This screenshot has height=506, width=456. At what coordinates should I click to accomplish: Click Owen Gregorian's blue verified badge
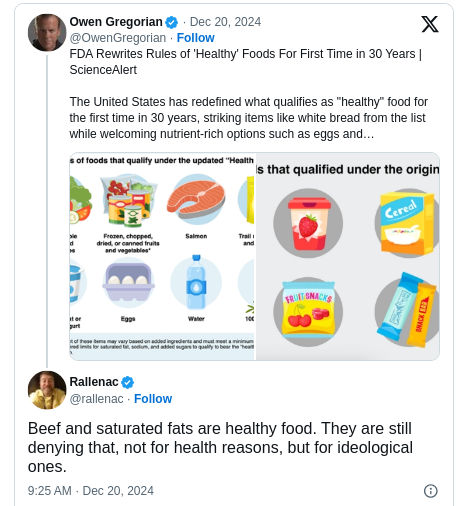(x=172, y=23)
